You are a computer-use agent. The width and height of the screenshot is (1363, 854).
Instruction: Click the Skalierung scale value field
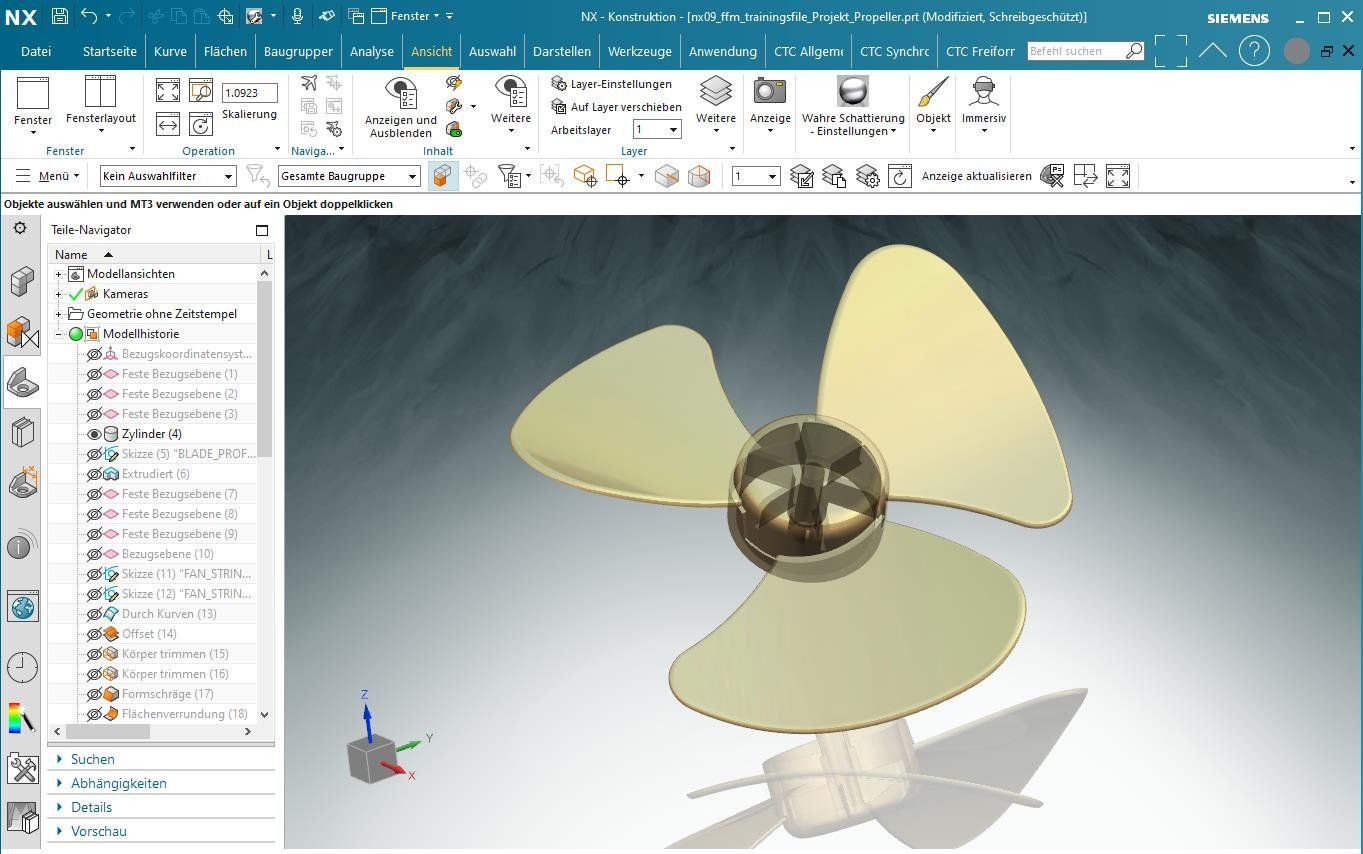[x=249, y=93]
